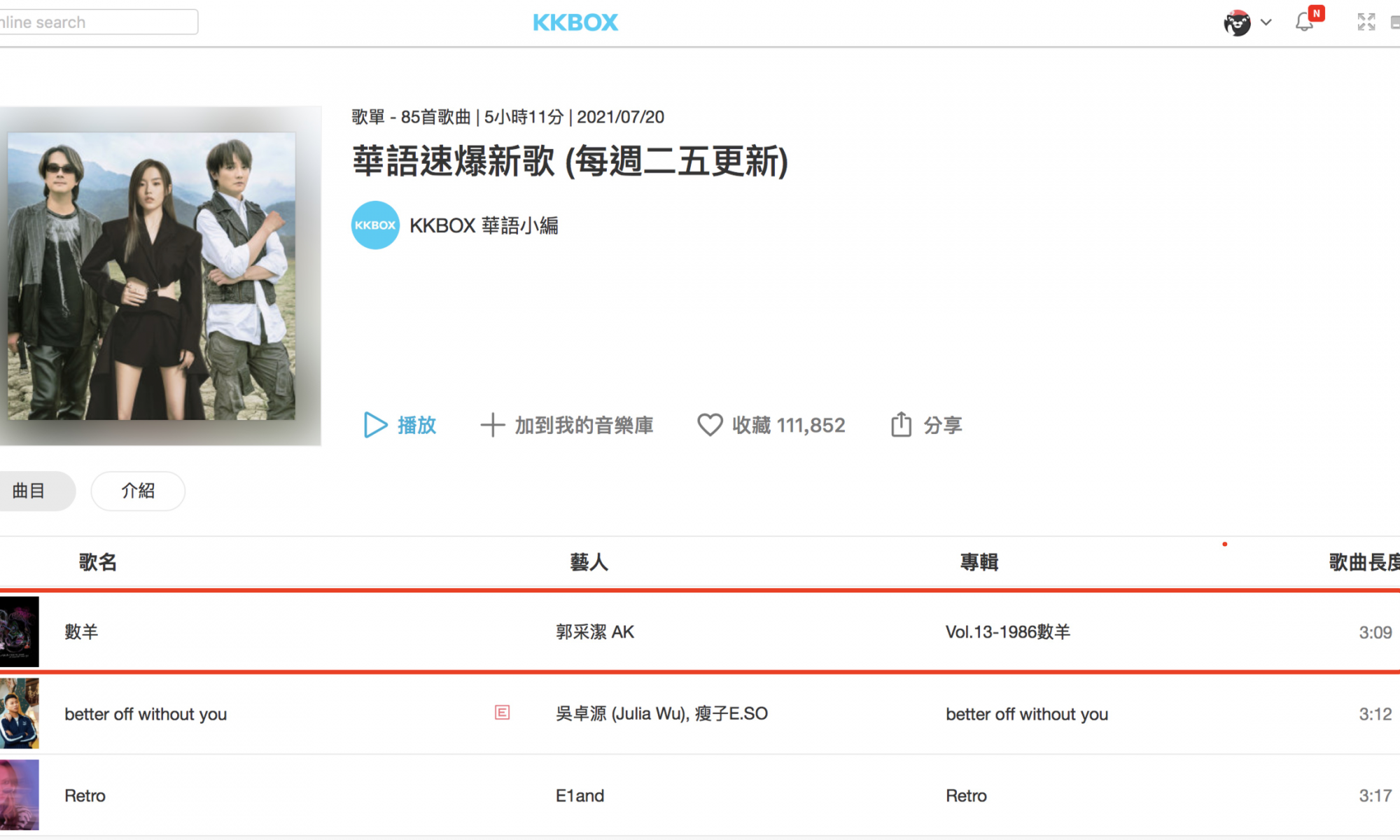
Task: Click the heart icon to favorite playlist
Action: tap(709, 425)
